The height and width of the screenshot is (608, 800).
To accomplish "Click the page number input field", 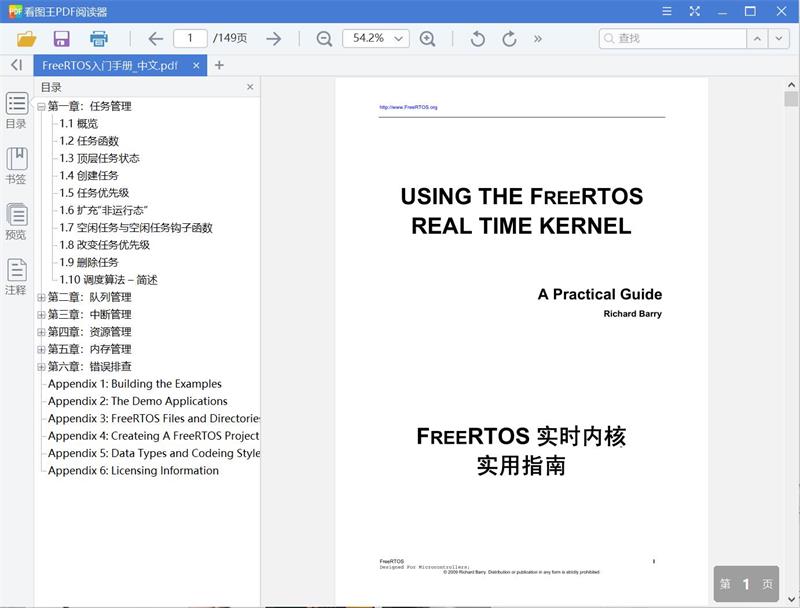I will coord(190,38).
